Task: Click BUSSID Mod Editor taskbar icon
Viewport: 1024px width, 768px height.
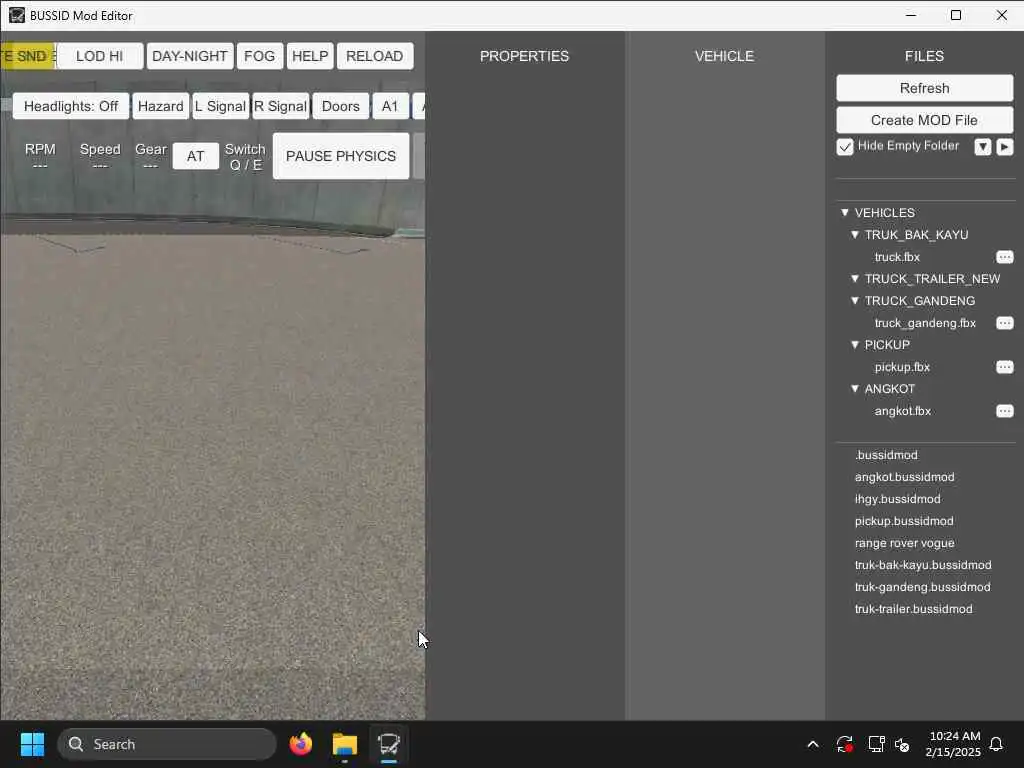Action: pos(389,744)
